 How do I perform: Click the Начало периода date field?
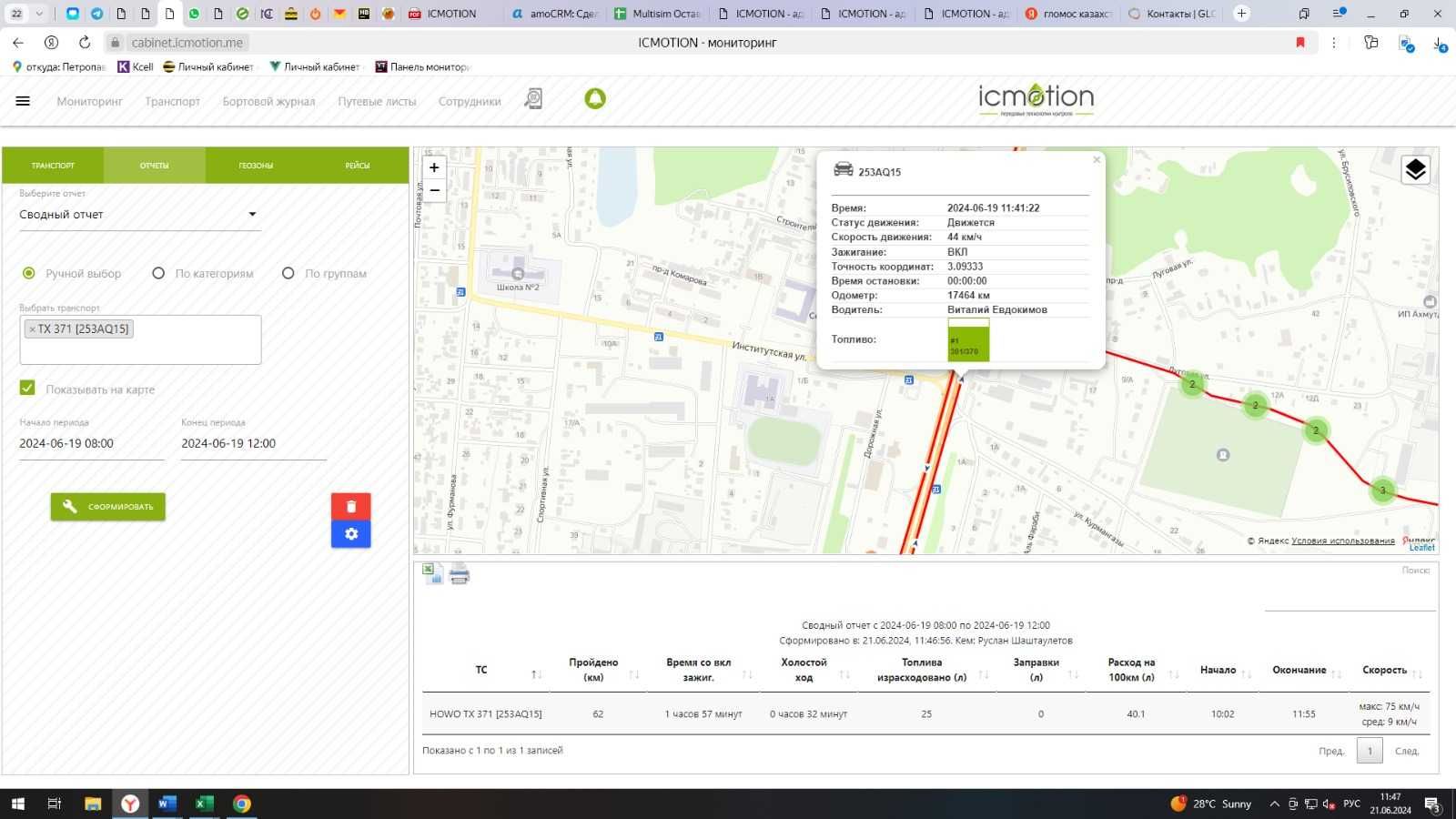coord(91,444)
